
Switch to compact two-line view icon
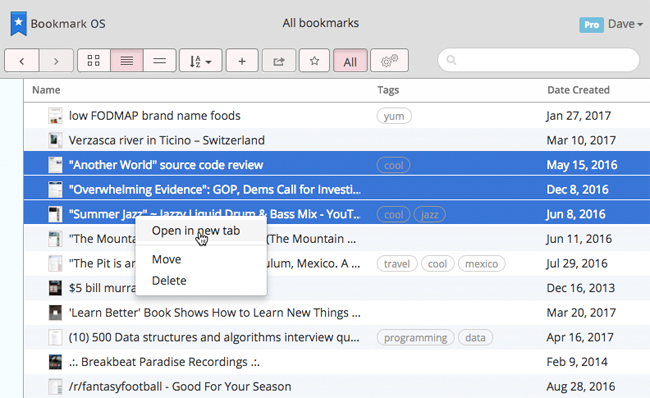coord(160,61)
